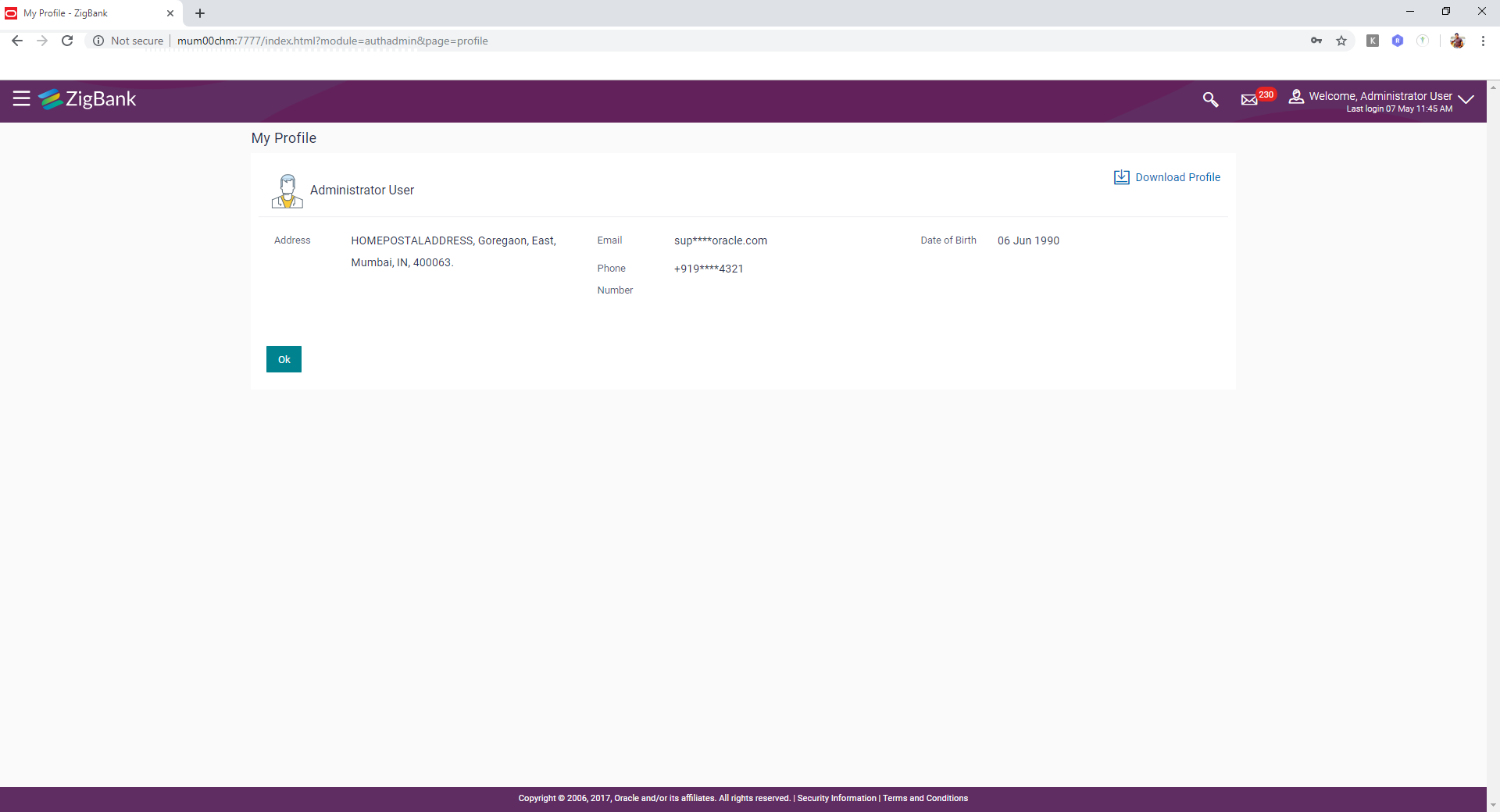Open the hamburger navigation menu
Viewport: 1500px width, 812px height.
coord(21,99)
